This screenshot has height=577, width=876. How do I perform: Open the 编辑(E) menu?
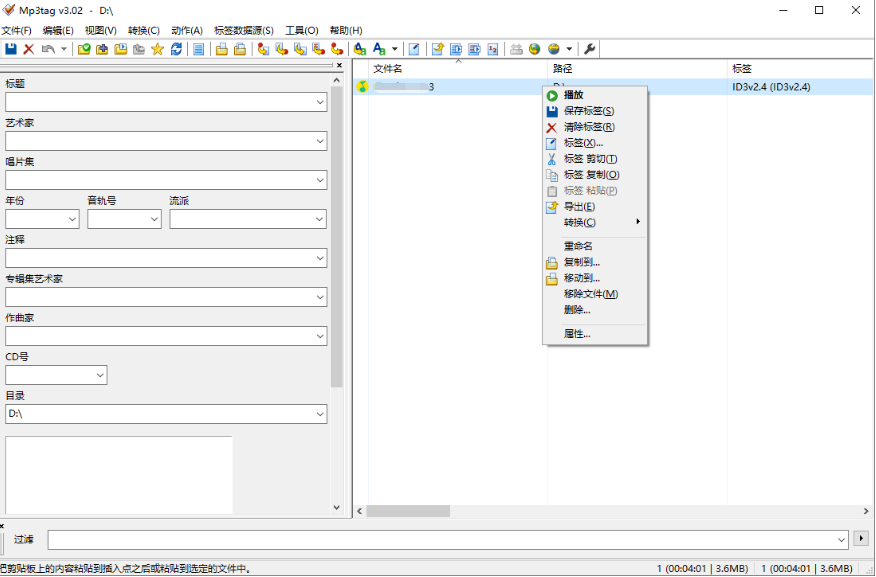tap(58, 31)
